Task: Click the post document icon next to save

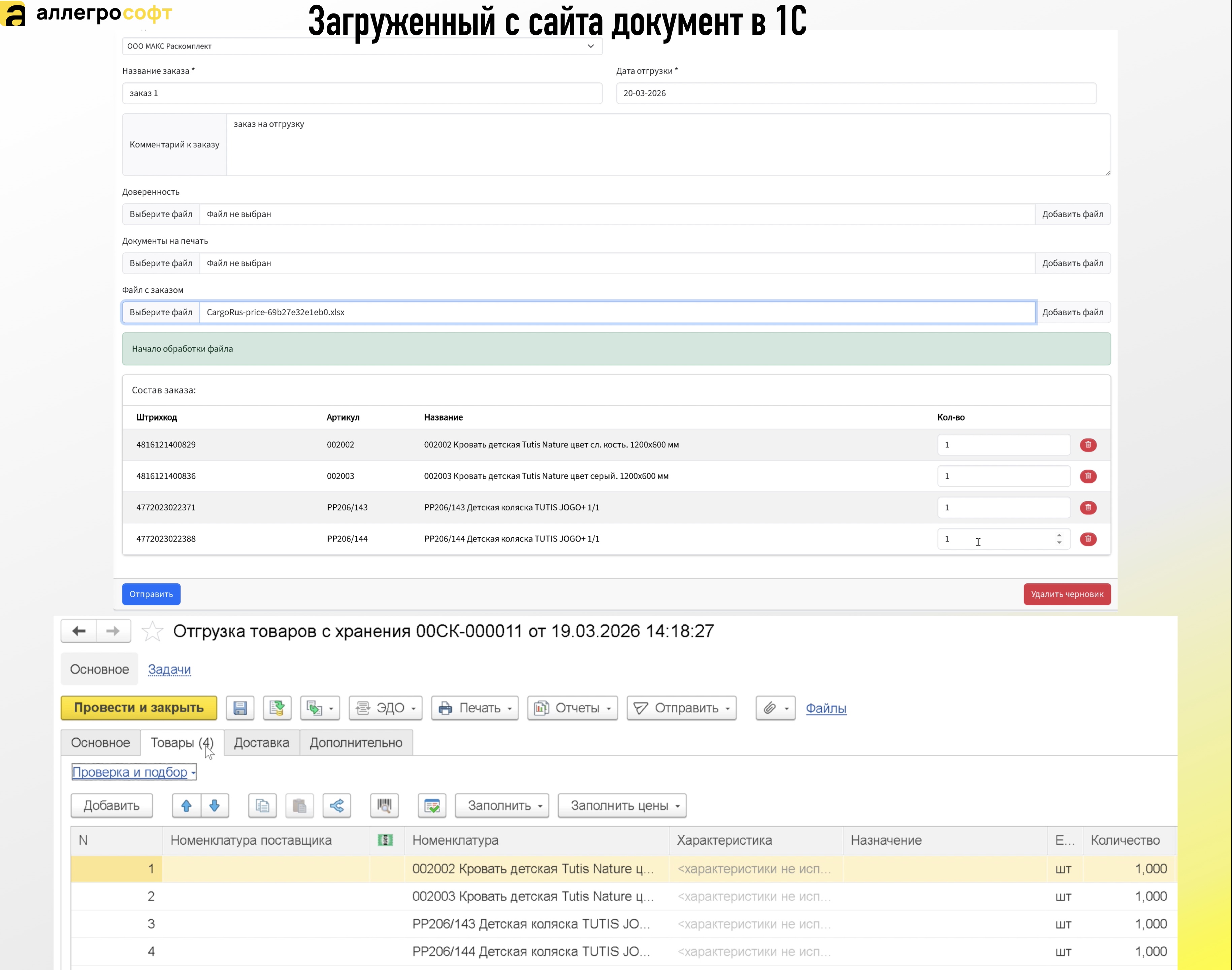Action: tap(277, 708)
